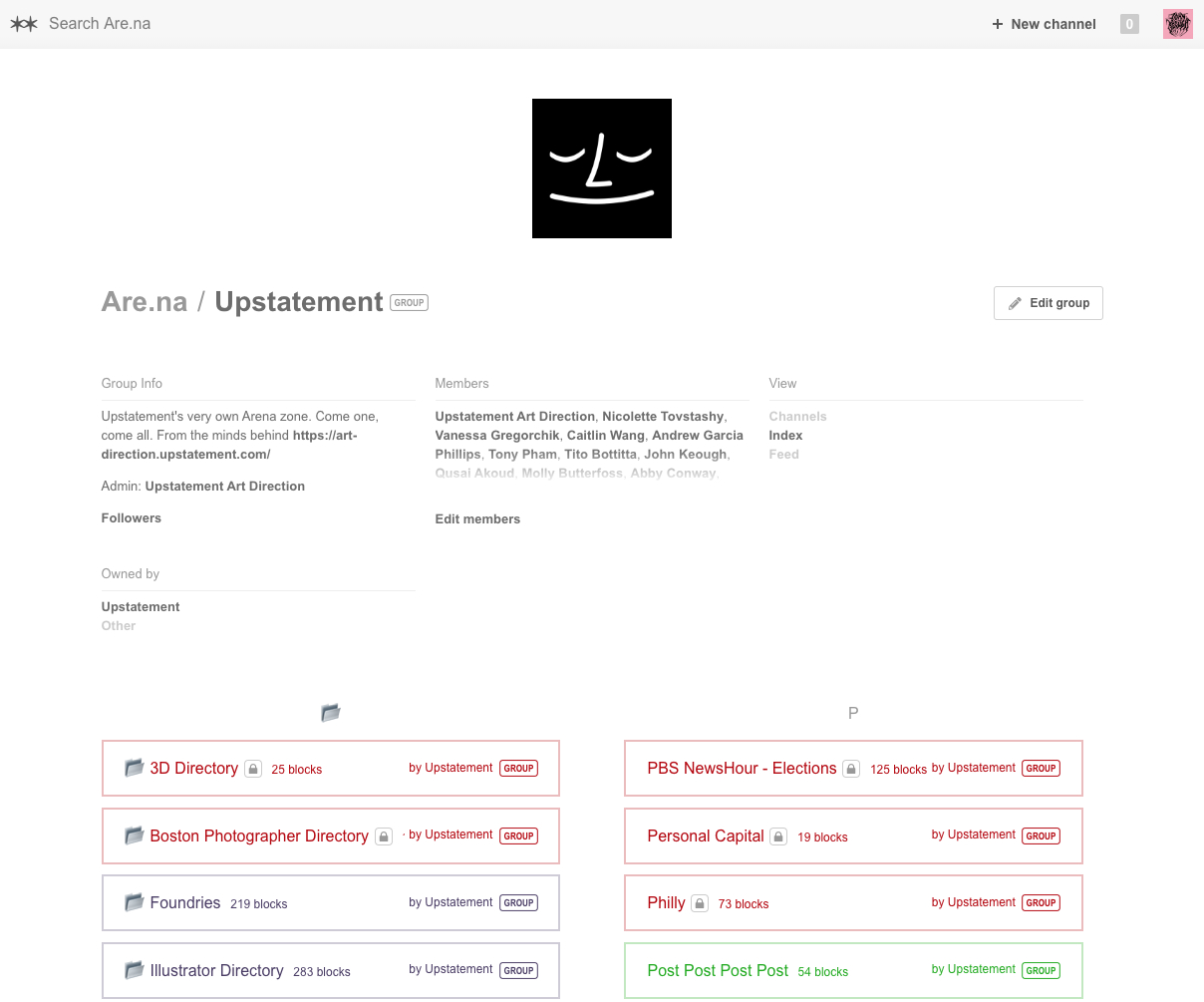
Task: Open the notifications counter showing 0
Action: click(1129, 24)
